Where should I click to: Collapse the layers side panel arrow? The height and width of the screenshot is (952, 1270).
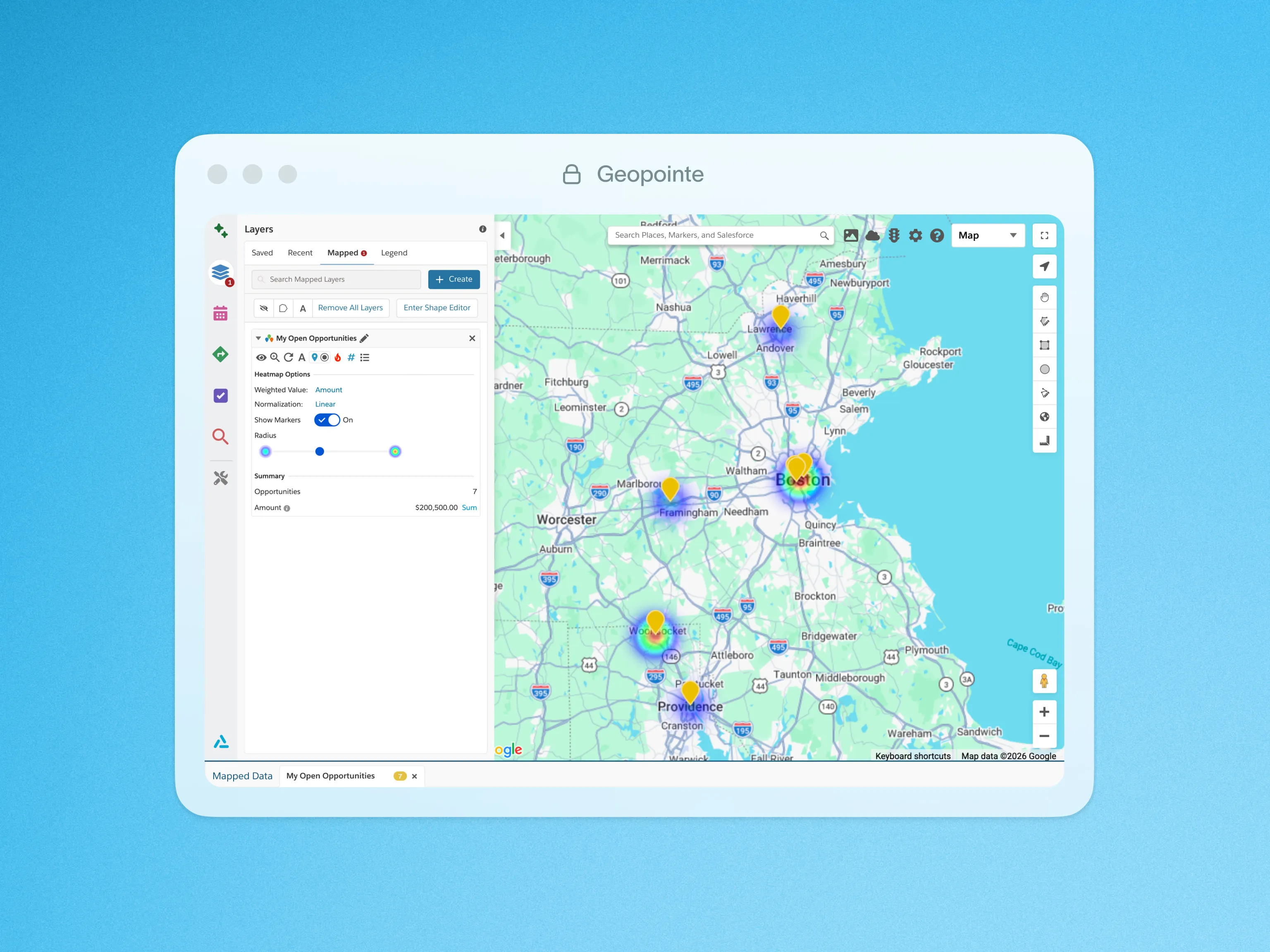[502, 235]
